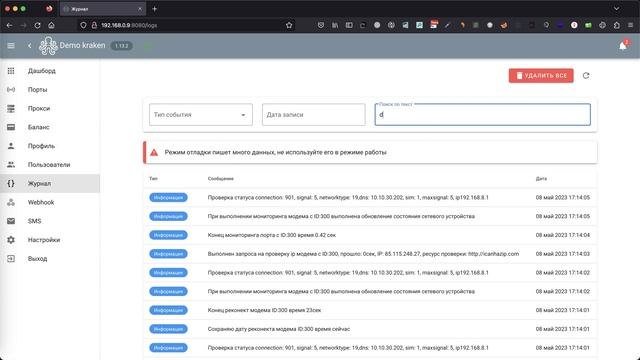Click Выход in the sidebar
Viewport: 640px width, 360px height.
point(38,259)
